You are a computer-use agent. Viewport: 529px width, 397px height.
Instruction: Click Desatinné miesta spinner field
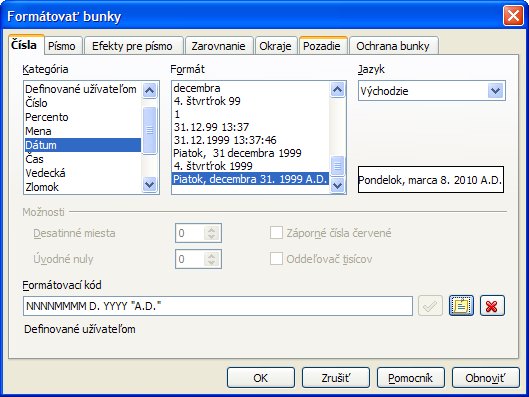pos(198,233)
